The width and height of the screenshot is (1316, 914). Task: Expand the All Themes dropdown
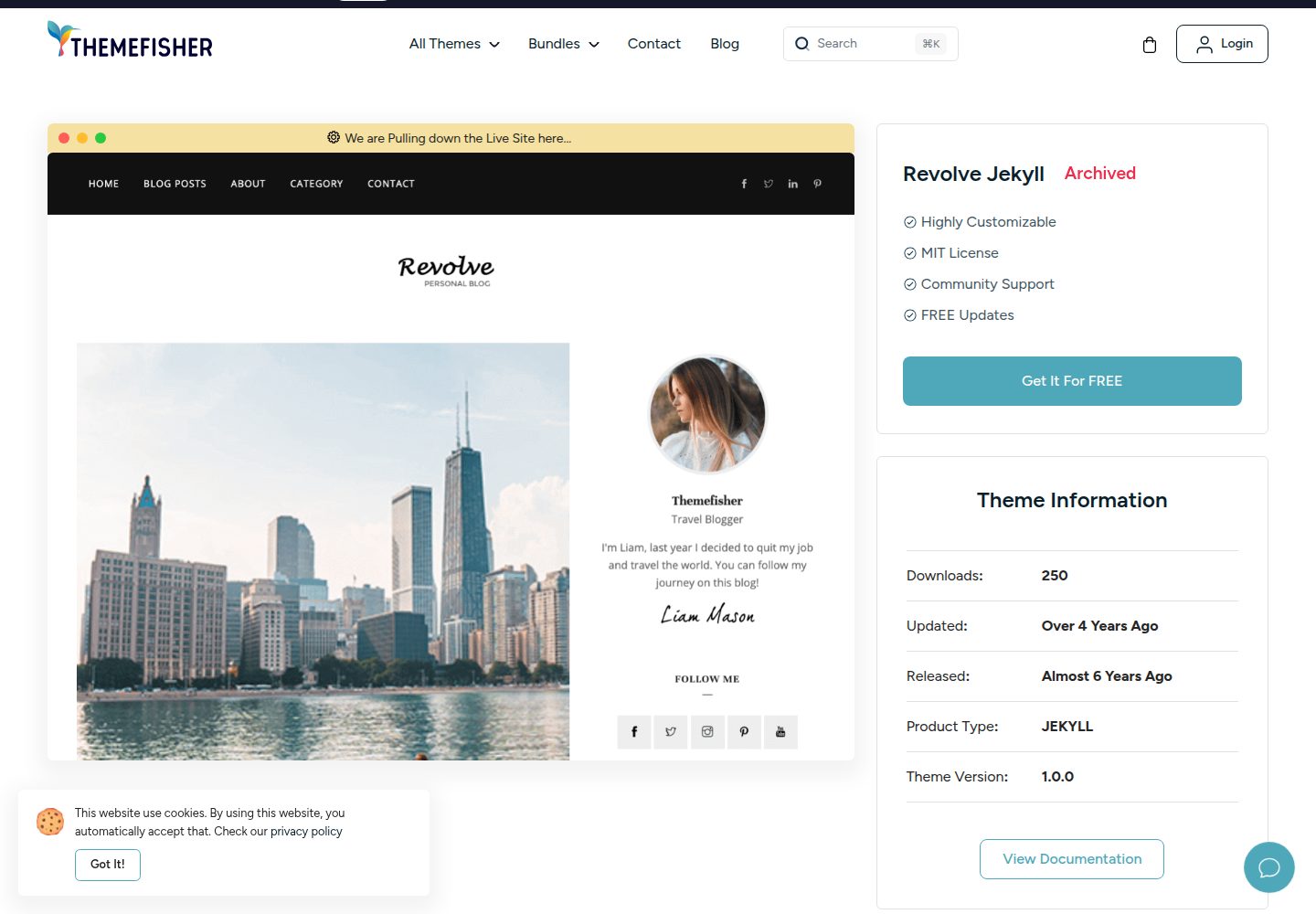(x=454, y=44)
